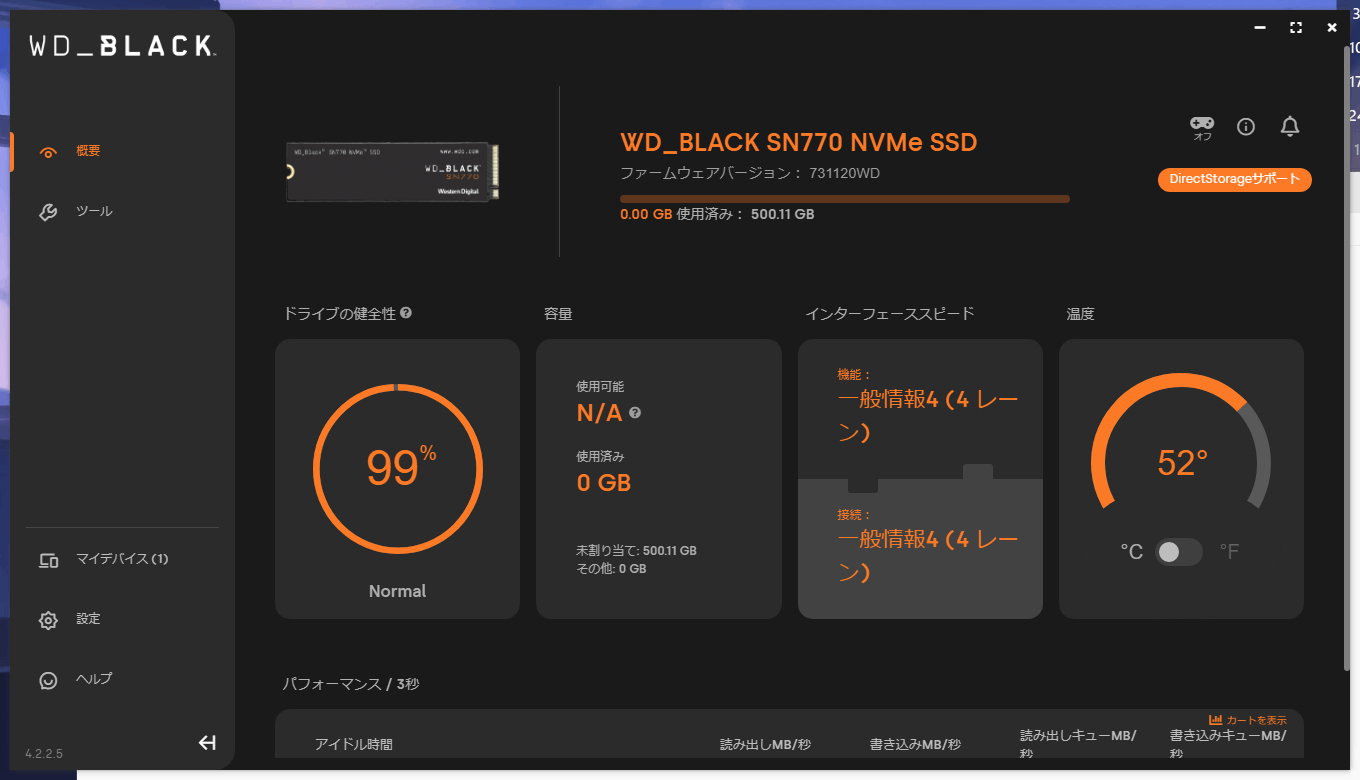The image size is (1360, 780).
Task: Click the 読み出しキューMB/秒 column header
Action: (x=1078, y=744)
